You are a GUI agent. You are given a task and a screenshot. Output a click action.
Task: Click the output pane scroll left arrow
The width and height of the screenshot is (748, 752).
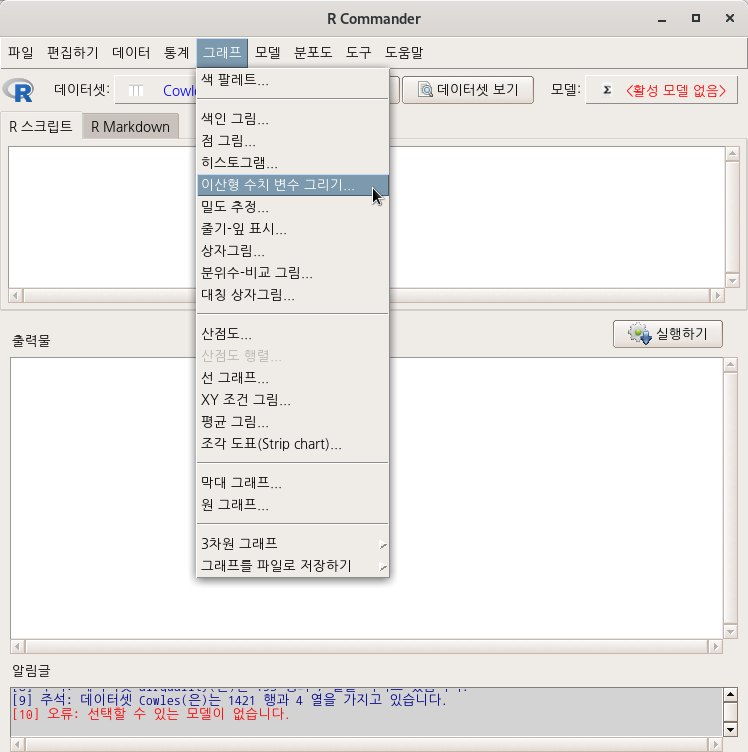point(18,646)
